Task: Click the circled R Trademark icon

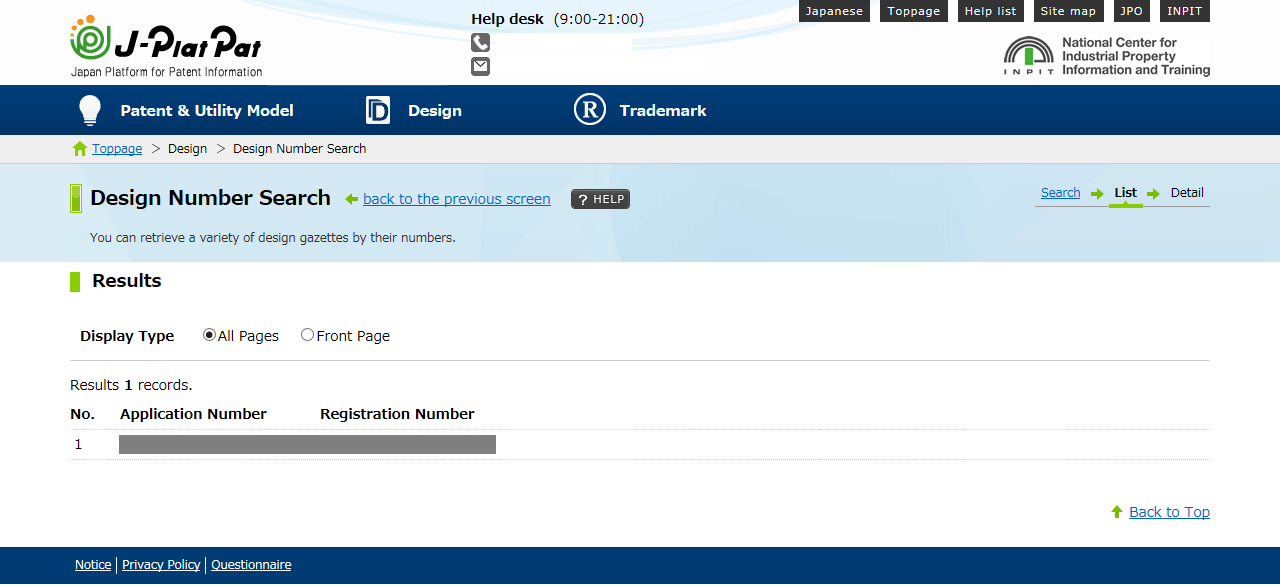Action: pos(590,110)
